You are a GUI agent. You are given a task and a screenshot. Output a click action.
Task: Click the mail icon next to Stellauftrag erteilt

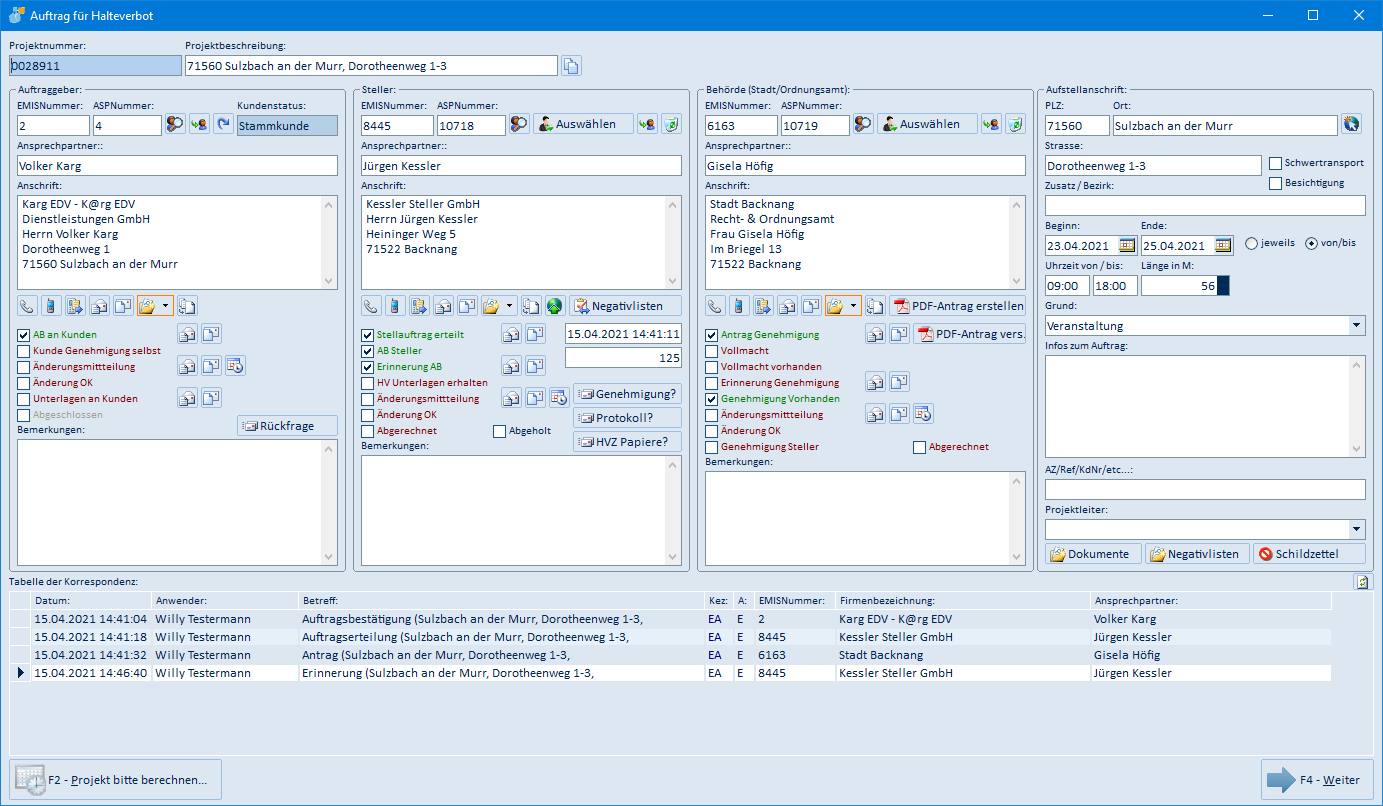coord(512,334)
